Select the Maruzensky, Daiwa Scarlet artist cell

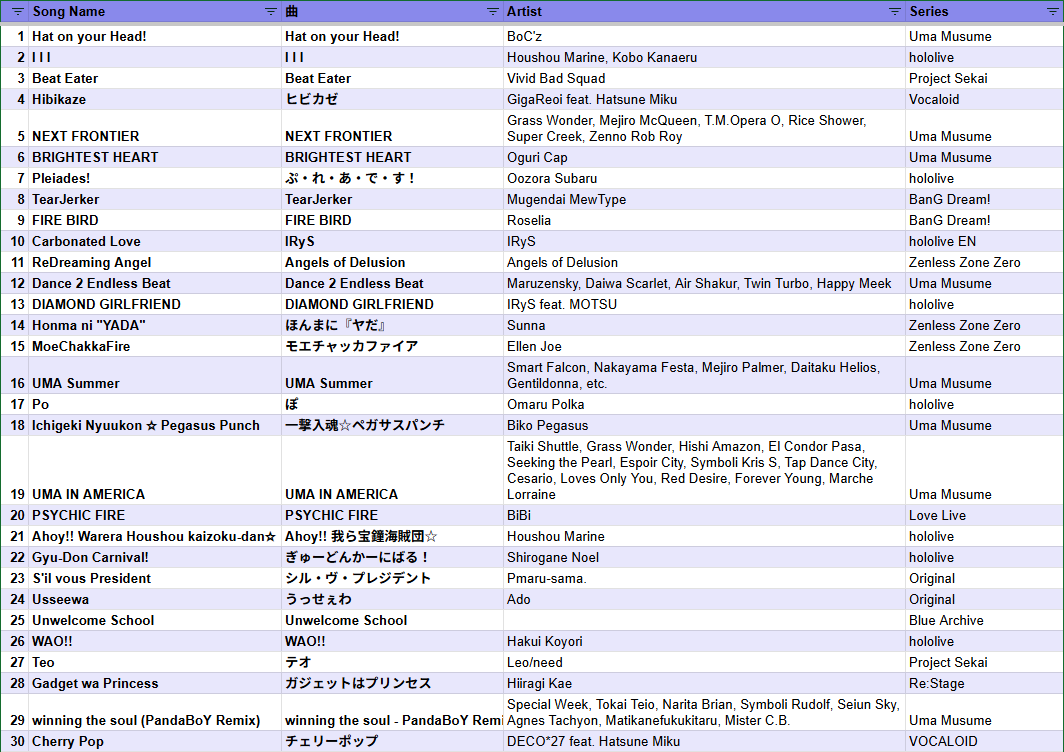[x=704, y=284]
